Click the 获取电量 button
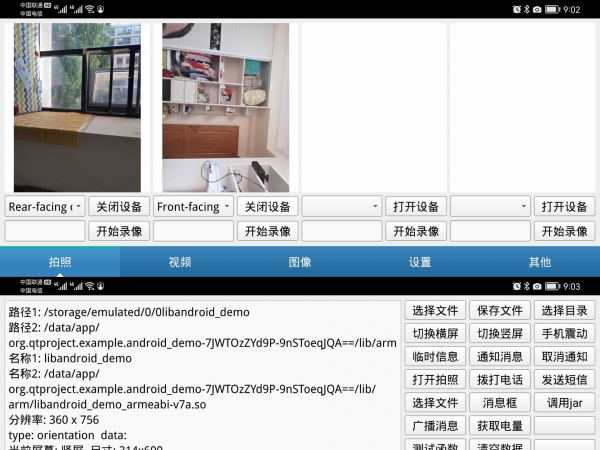600x450 pixels. click(500, 426)
